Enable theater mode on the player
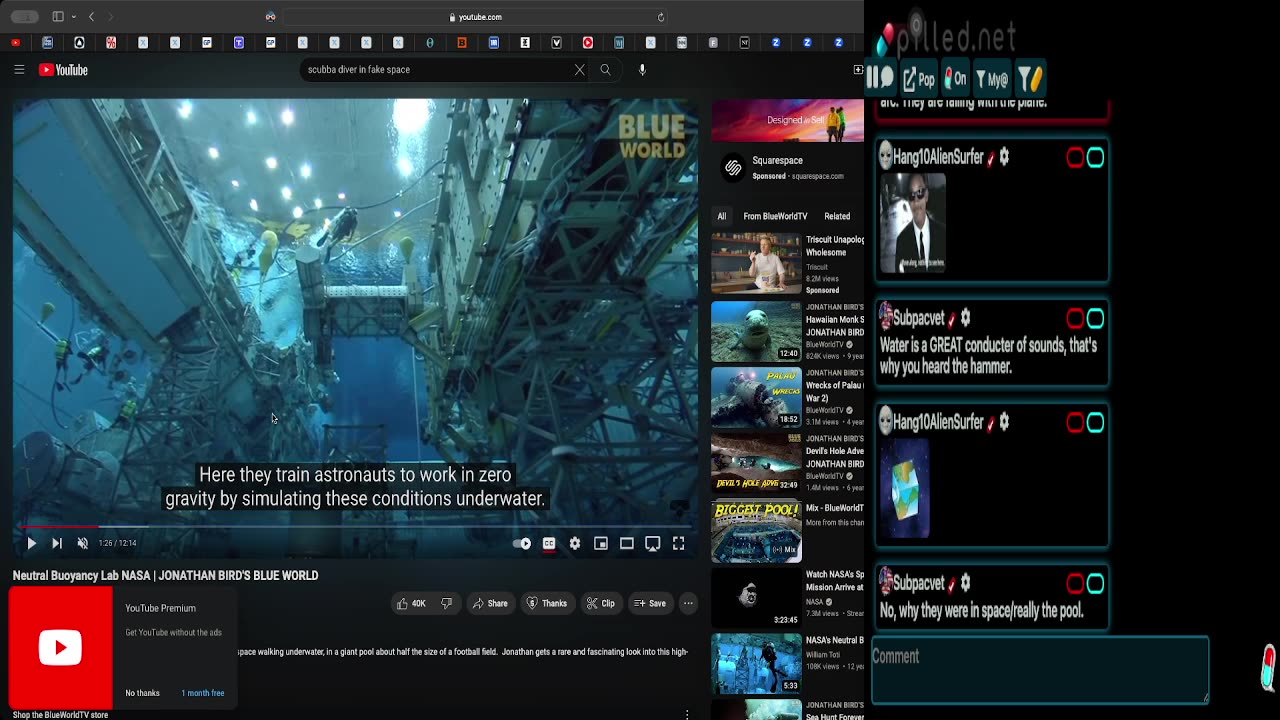This screenshot has width=1280, height=720. tap(627, 543)
